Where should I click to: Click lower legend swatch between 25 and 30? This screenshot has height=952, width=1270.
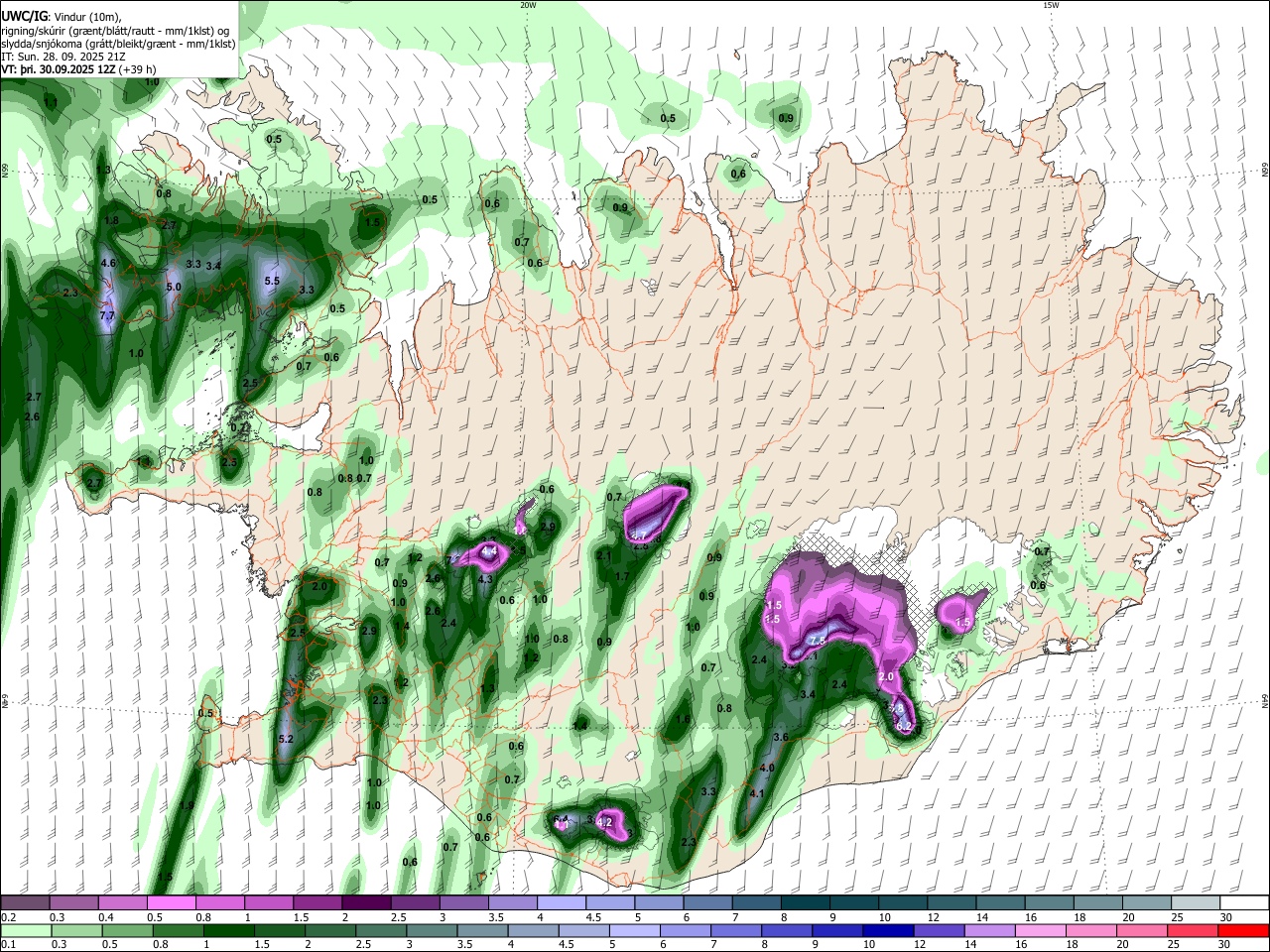pyautogui.click(x=1194, y=930)
